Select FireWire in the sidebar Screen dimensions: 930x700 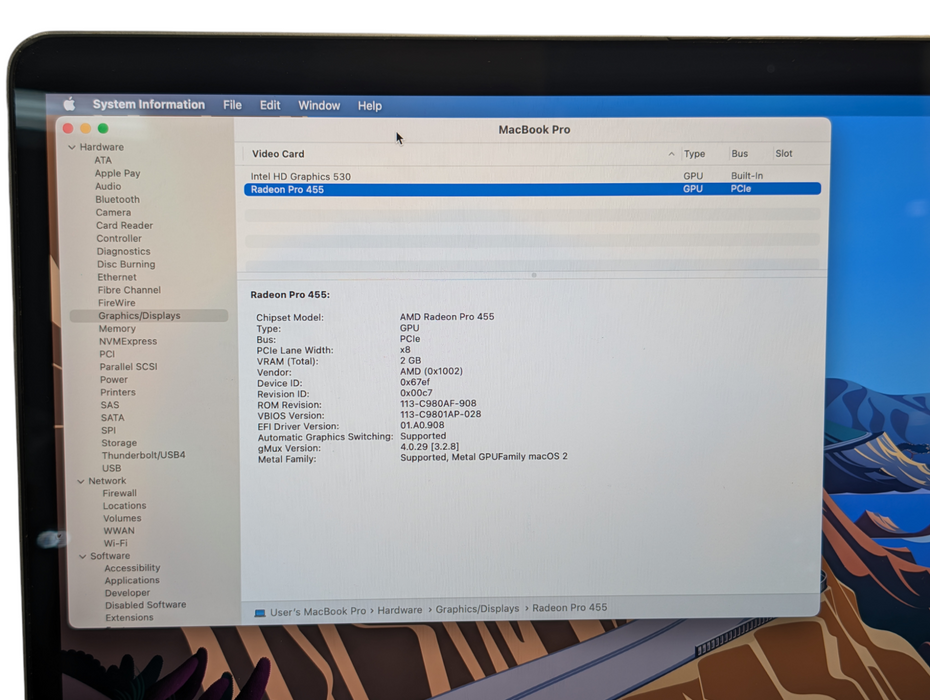point(117,303)
